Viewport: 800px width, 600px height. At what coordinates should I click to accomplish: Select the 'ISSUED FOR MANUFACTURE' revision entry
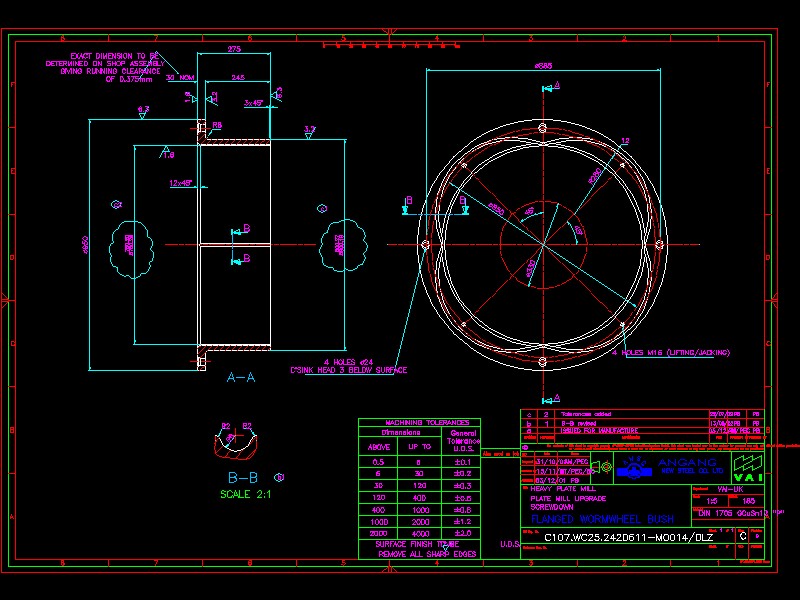coord(600,431)
